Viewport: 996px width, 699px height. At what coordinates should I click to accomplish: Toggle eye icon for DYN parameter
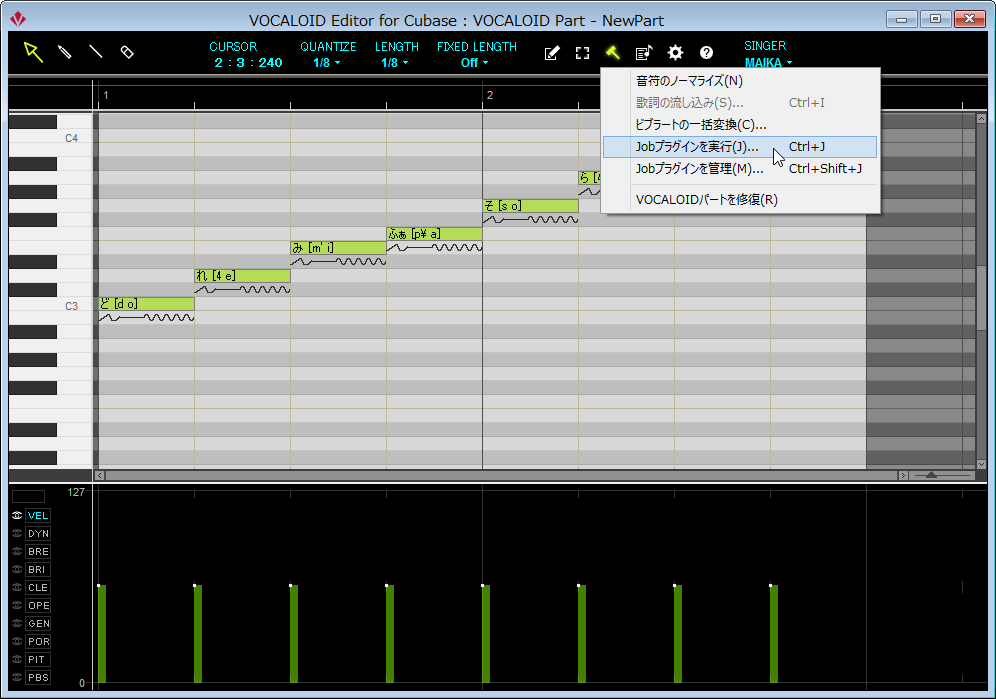17,533
